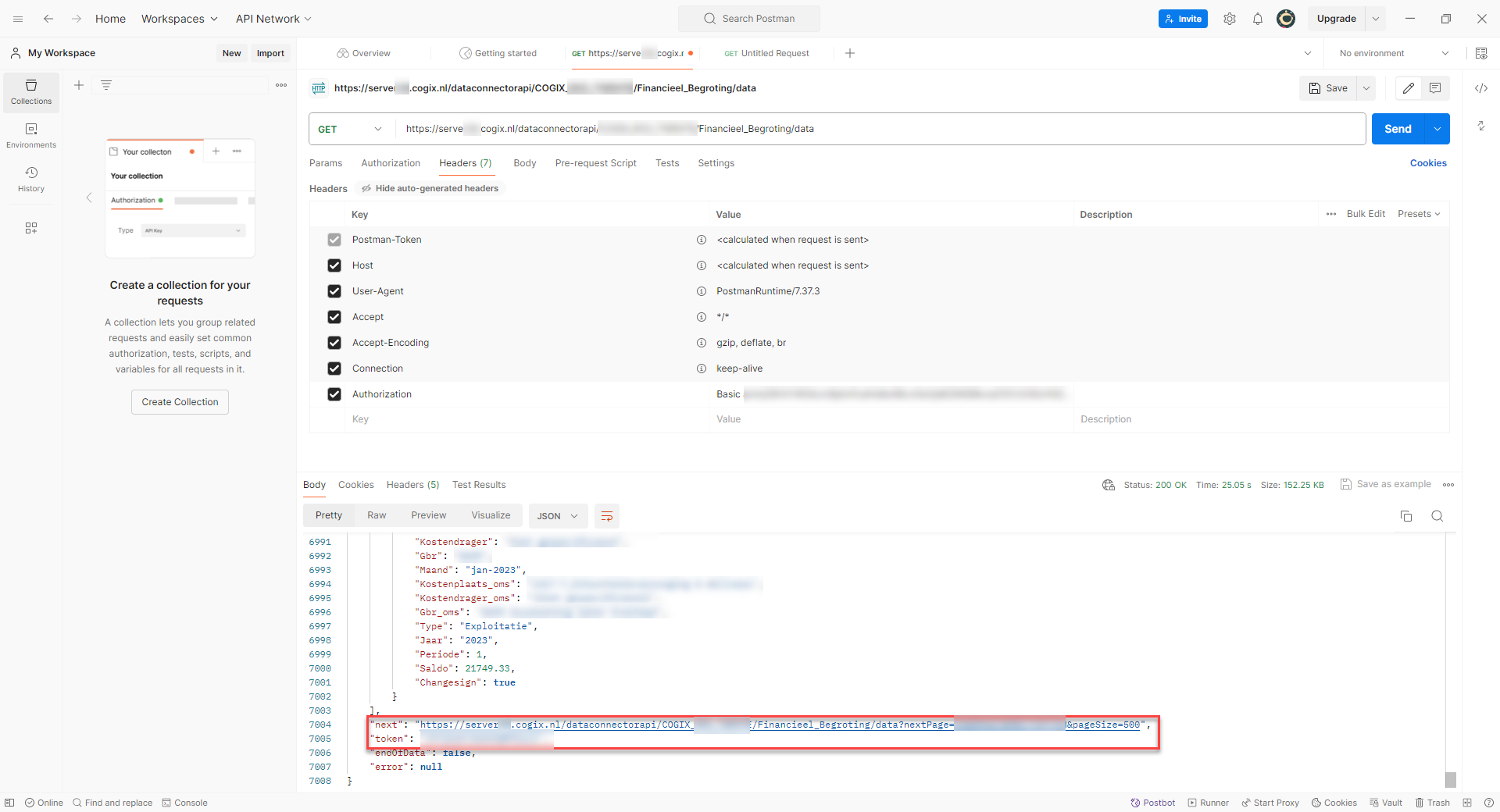Open the JSON format dropdown

pyautogui.click(x=558, y=516)
